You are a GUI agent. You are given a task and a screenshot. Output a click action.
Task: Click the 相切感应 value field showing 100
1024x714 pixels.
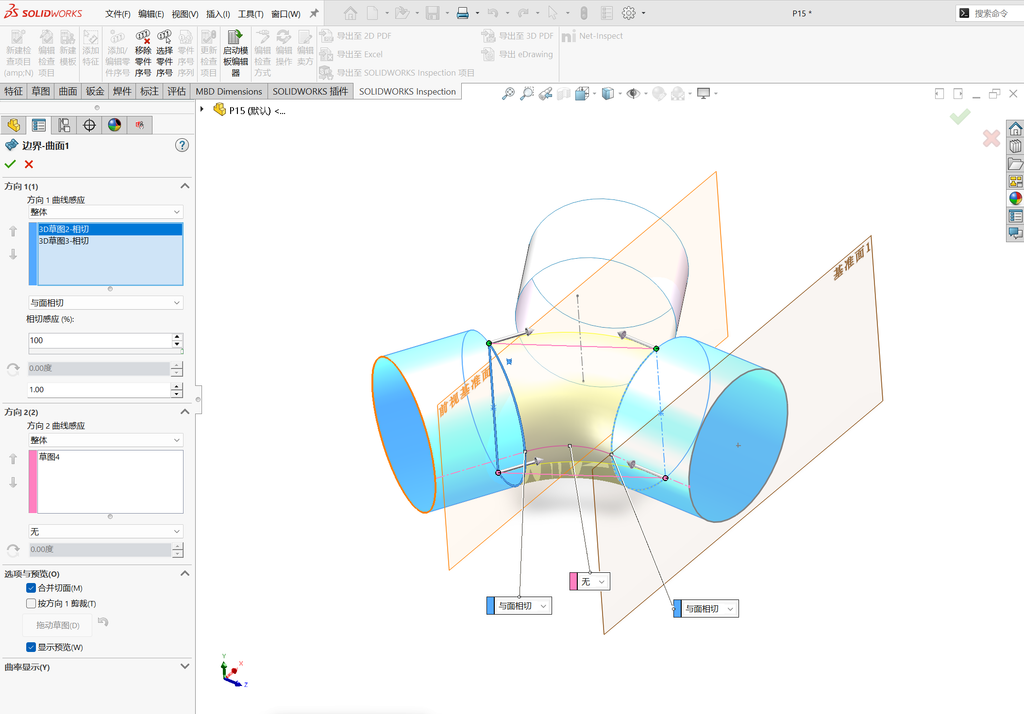click(100, 340)
